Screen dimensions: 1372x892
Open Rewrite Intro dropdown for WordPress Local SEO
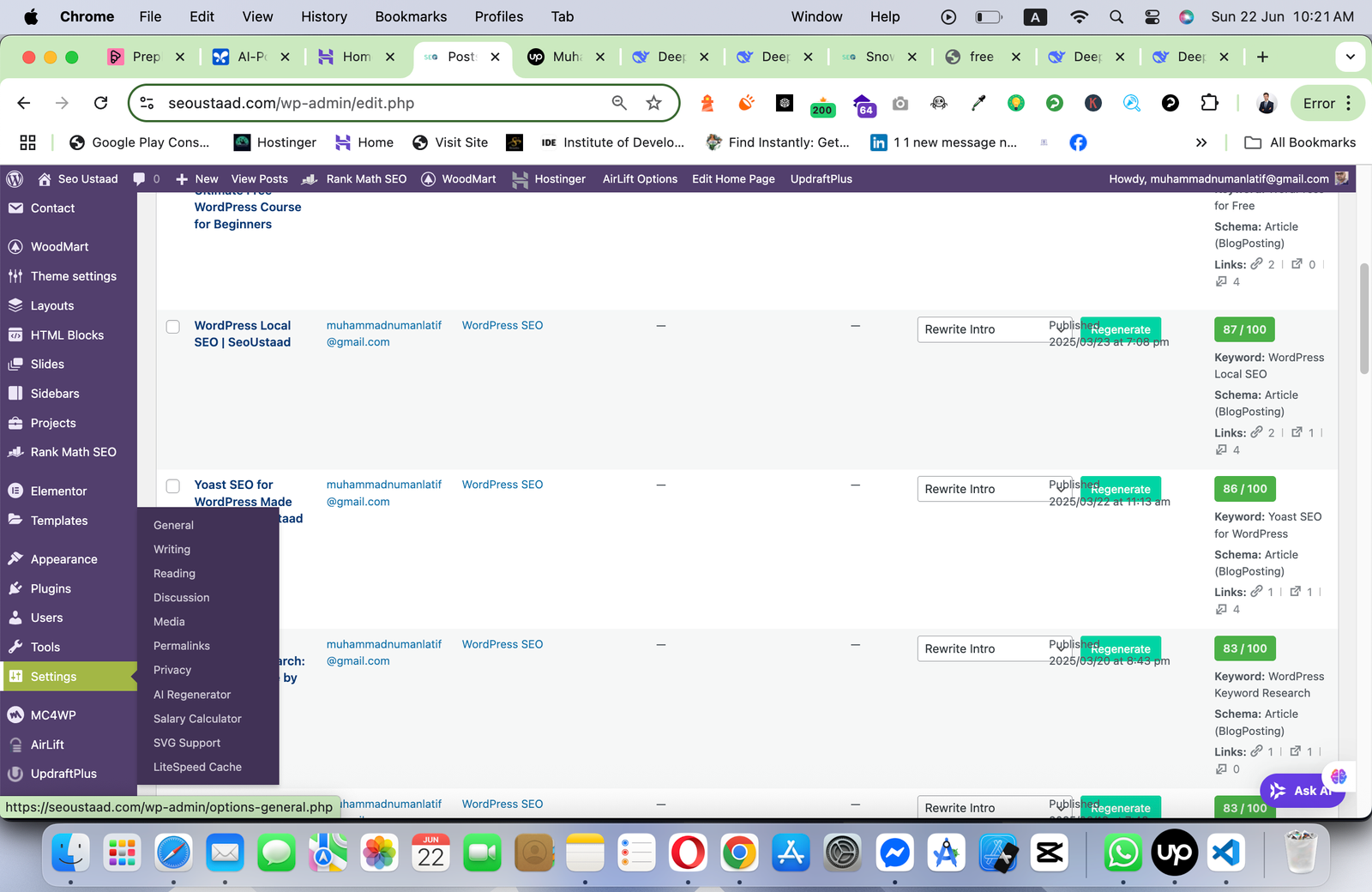pyautogui.click(x=994, y=329)
